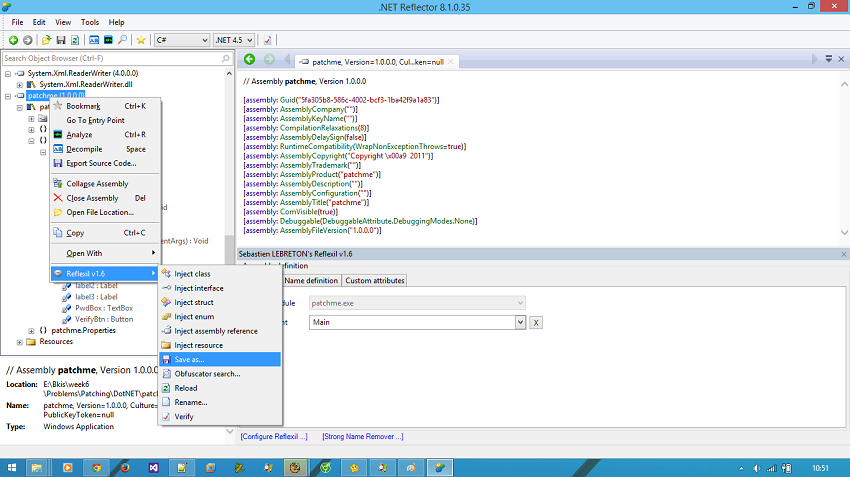Click the Open Assembly folder icon in the toolbar
The image size is (850, 477).
click(x=47, y=40)
